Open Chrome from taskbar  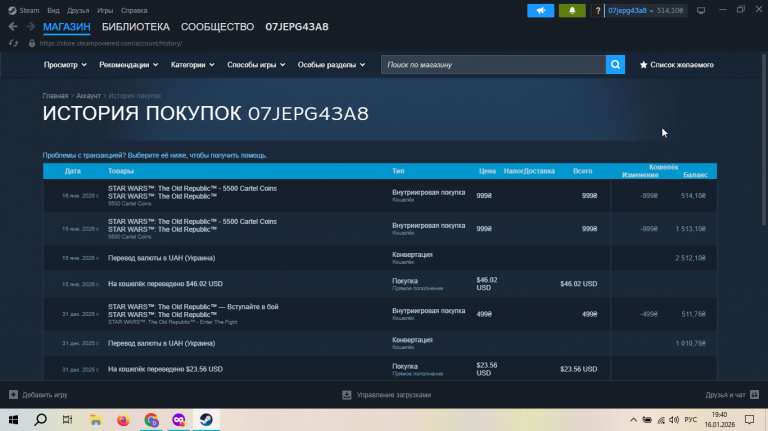coord(151,420)
